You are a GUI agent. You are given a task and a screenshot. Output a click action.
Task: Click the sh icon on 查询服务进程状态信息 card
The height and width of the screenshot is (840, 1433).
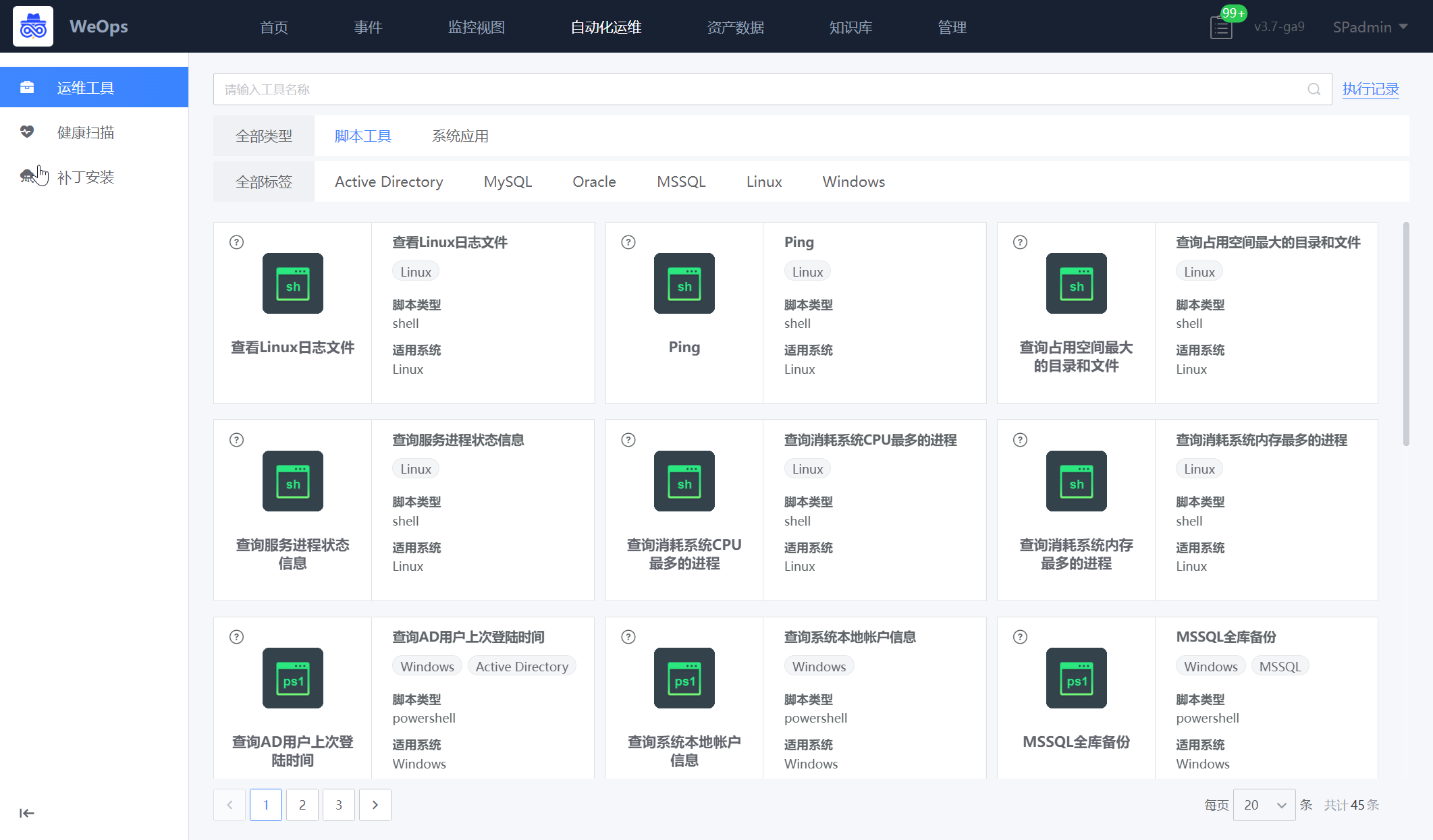tap(292, 481)
